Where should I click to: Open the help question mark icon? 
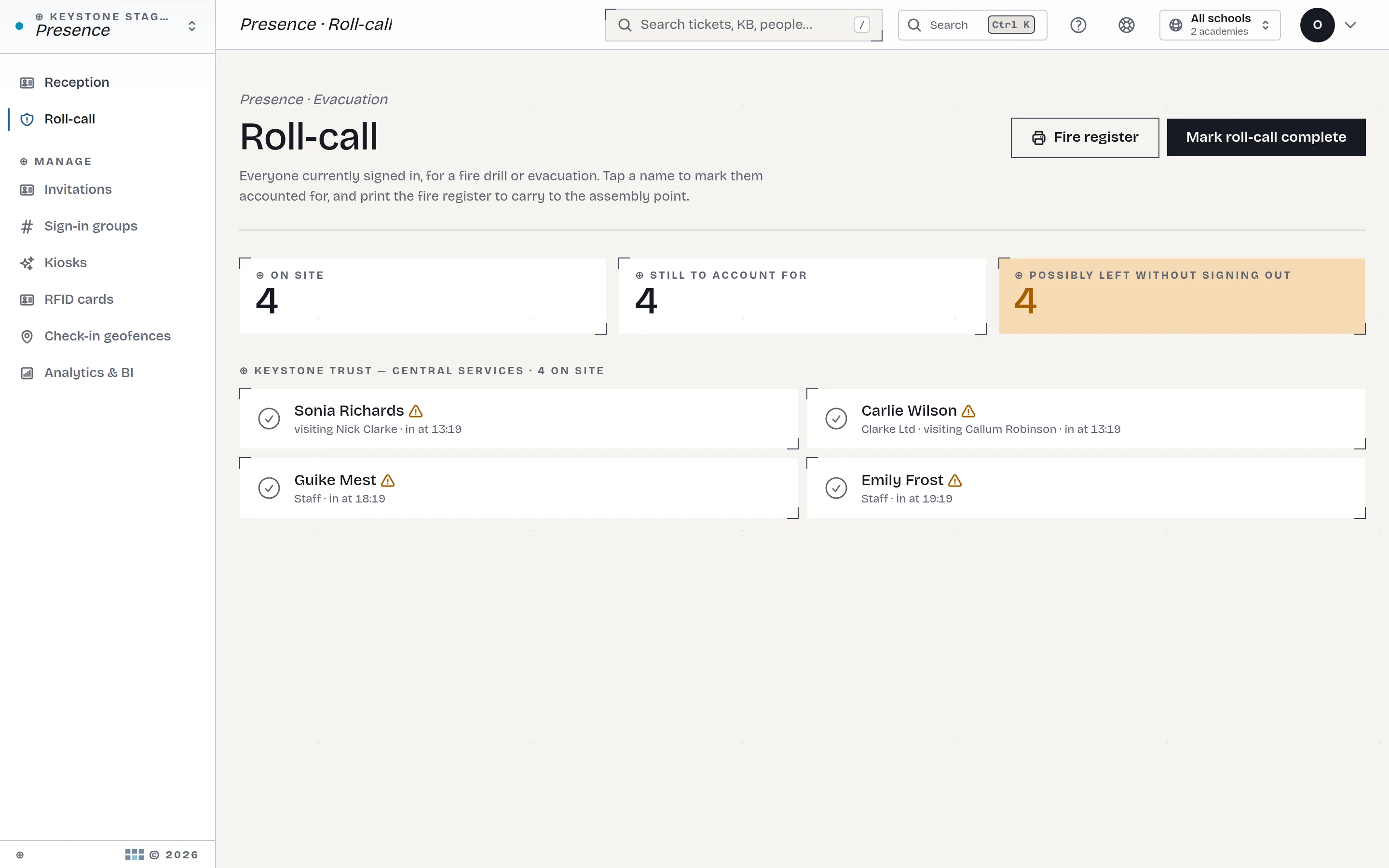point(1078,25)
